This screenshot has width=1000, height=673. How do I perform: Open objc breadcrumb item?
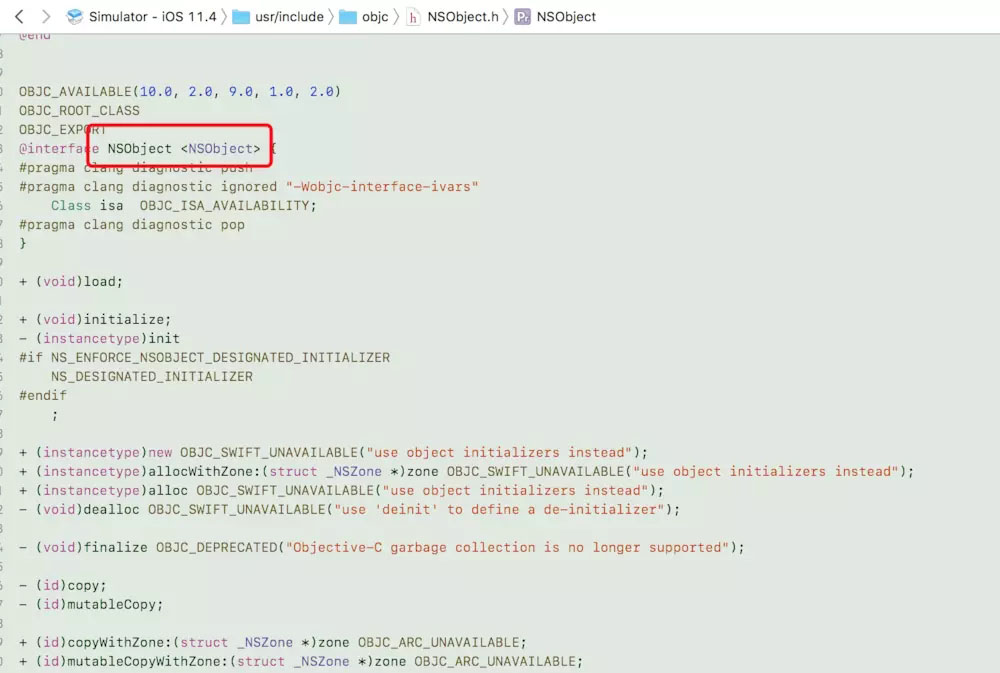click(375, 17)
